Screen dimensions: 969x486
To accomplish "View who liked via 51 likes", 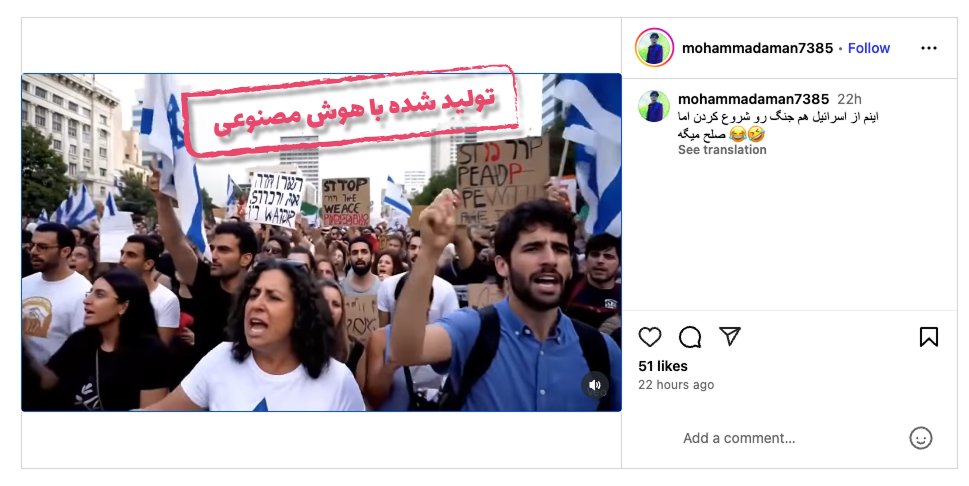I will coord(662,366).
